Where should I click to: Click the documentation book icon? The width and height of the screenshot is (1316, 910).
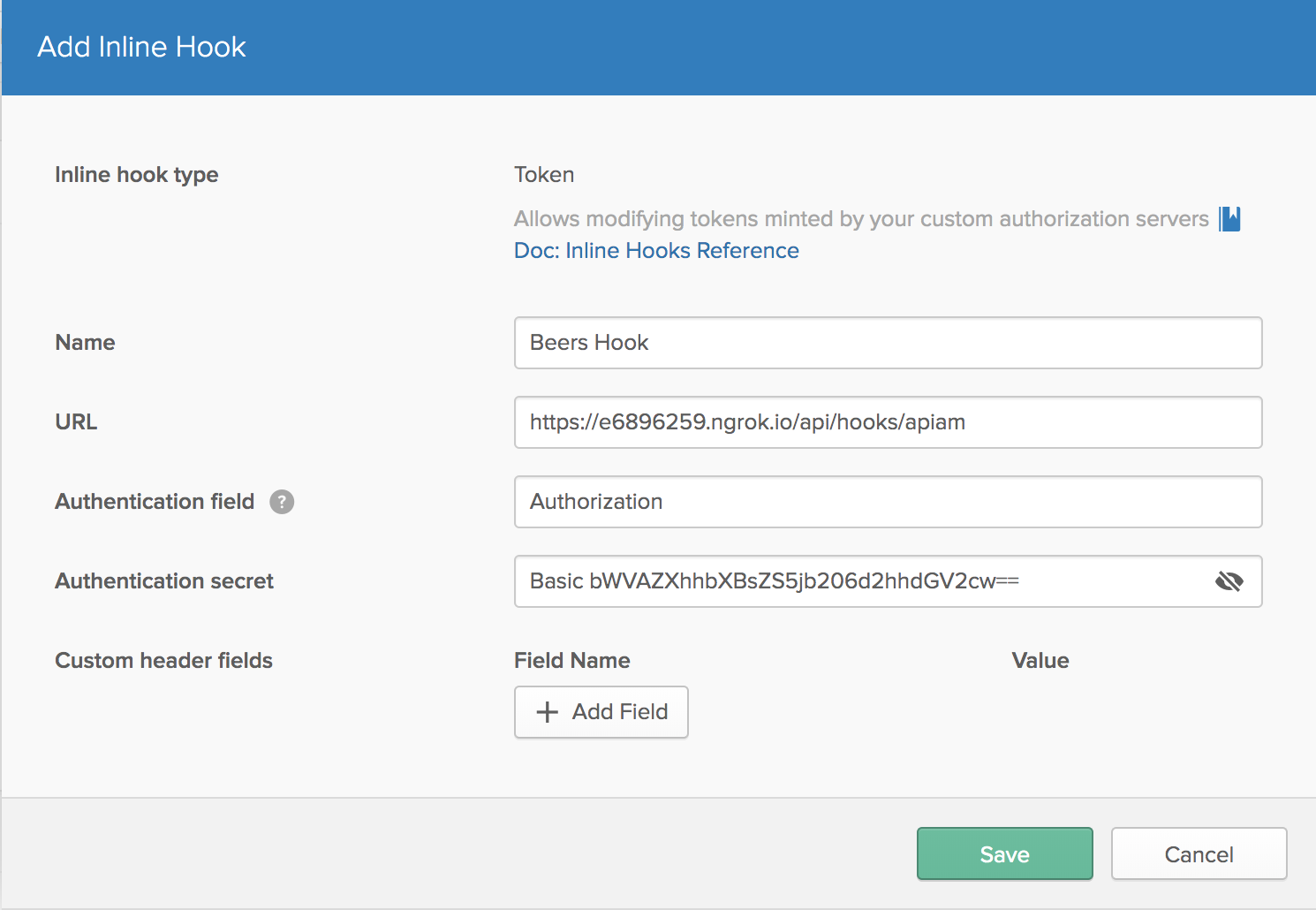(x=1229, y=219)
